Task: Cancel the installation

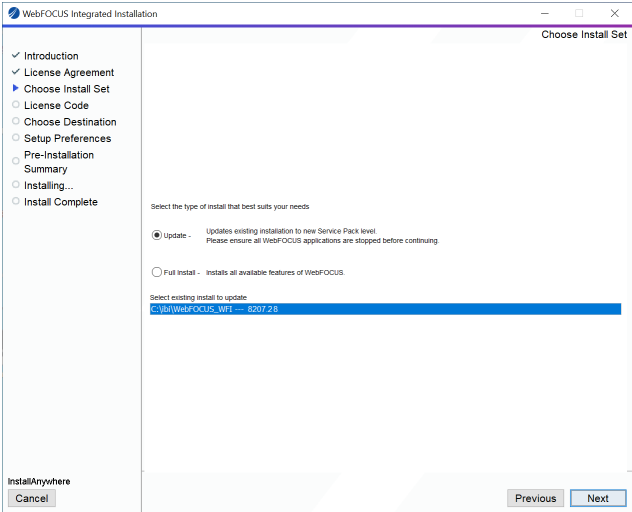Action: click(32, 498)
